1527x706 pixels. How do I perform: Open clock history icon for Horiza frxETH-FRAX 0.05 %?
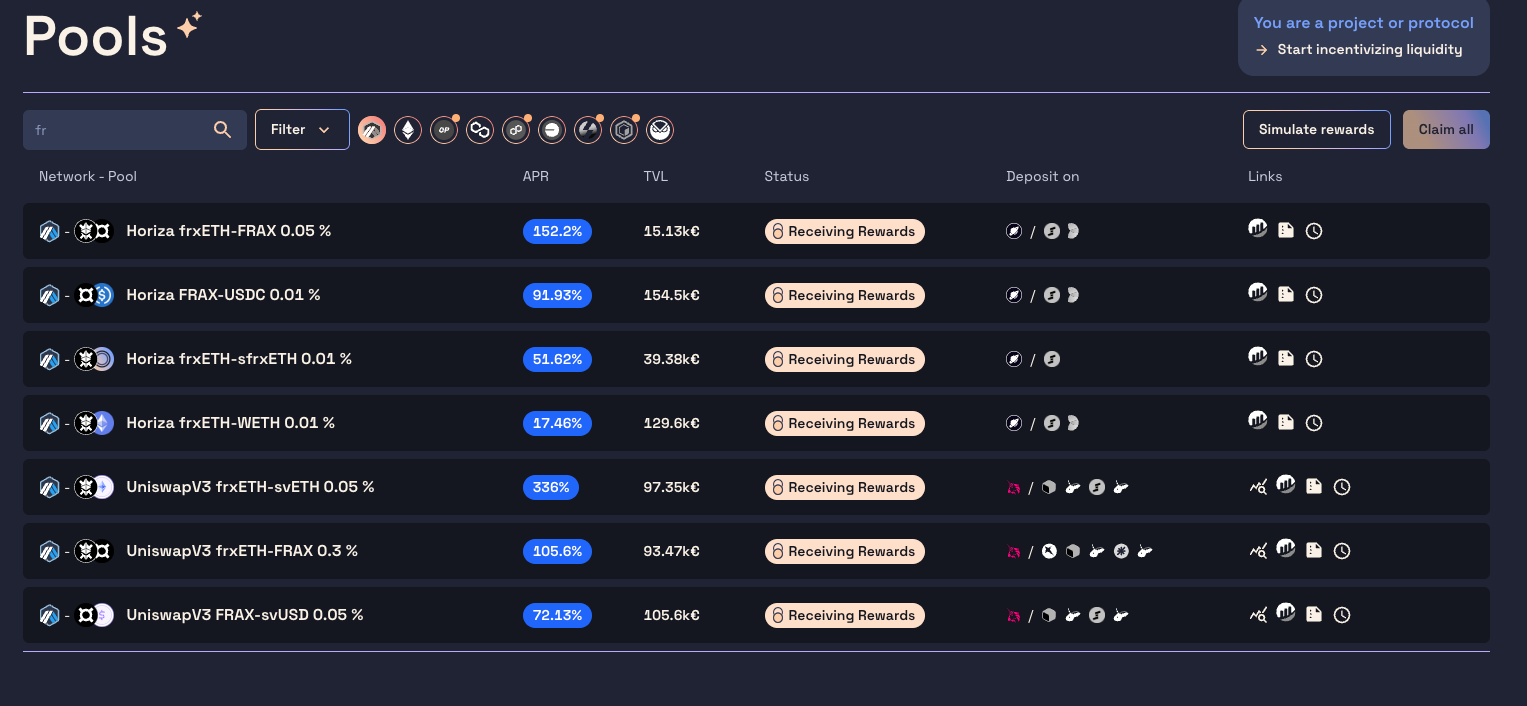[x=1314, y=231]
